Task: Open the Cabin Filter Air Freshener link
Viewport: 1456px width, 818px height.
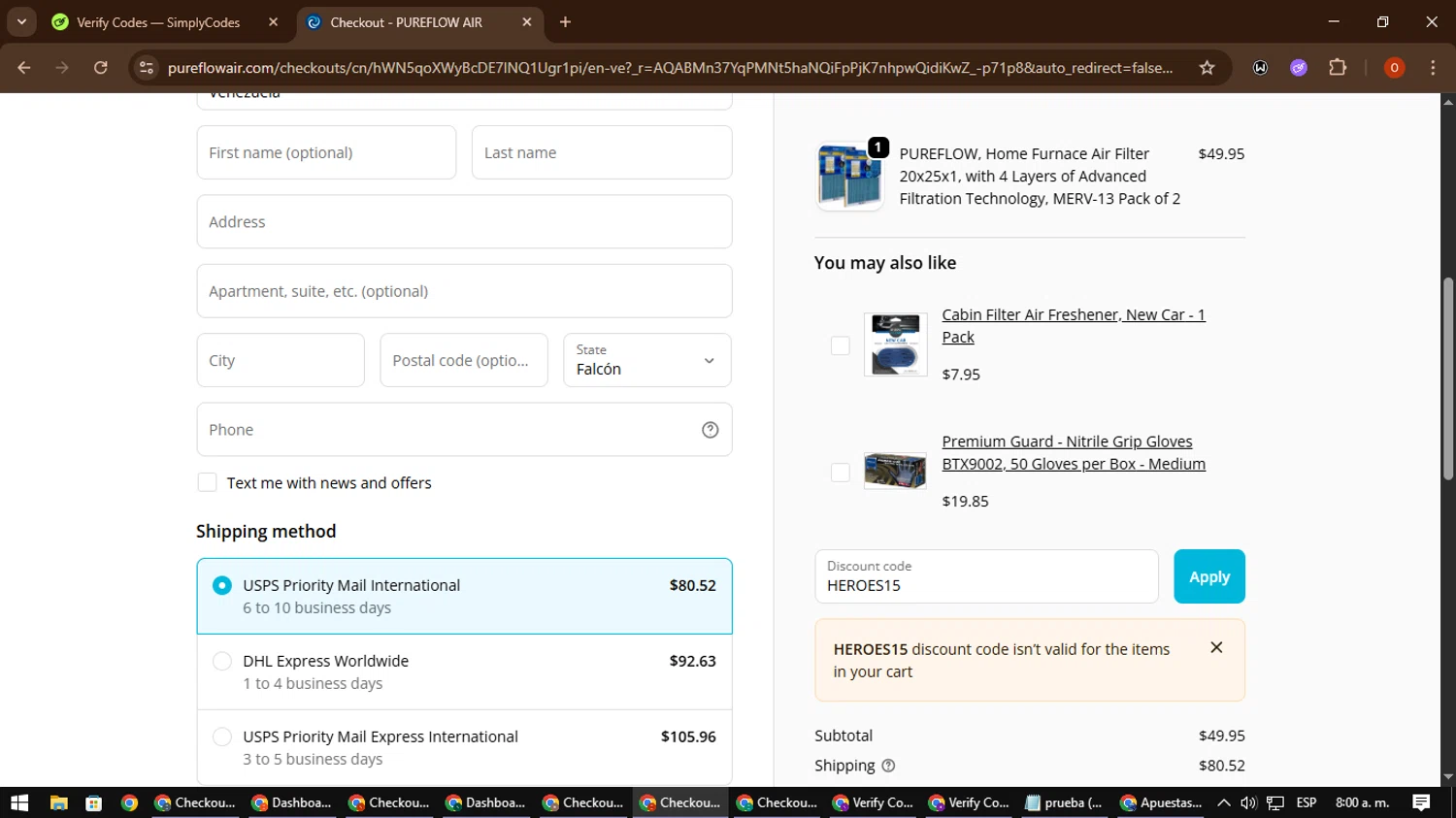Action: point(1074,326)
